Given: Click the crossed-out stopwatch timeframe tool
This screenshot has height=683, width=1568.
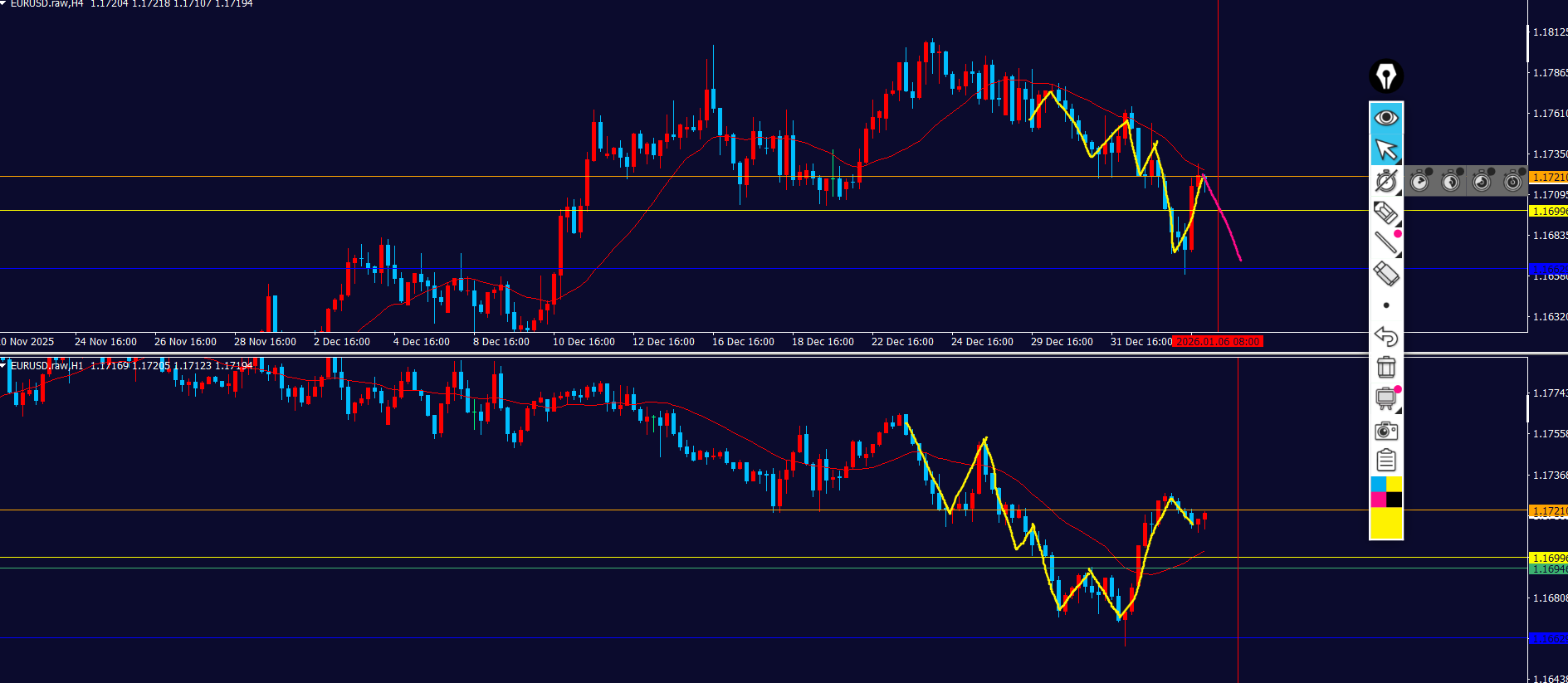Looking at the screenshot, I should point(1385,181).
